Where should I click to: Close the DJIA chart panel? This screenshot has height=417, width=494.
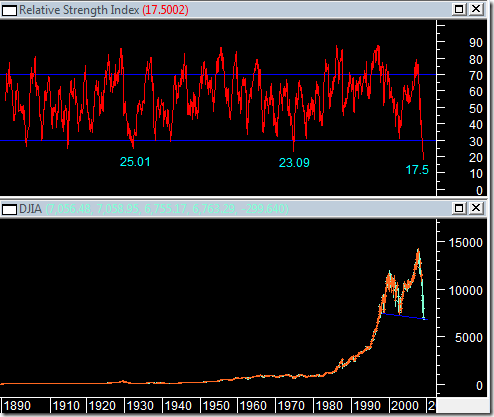(x=476, y=208)
